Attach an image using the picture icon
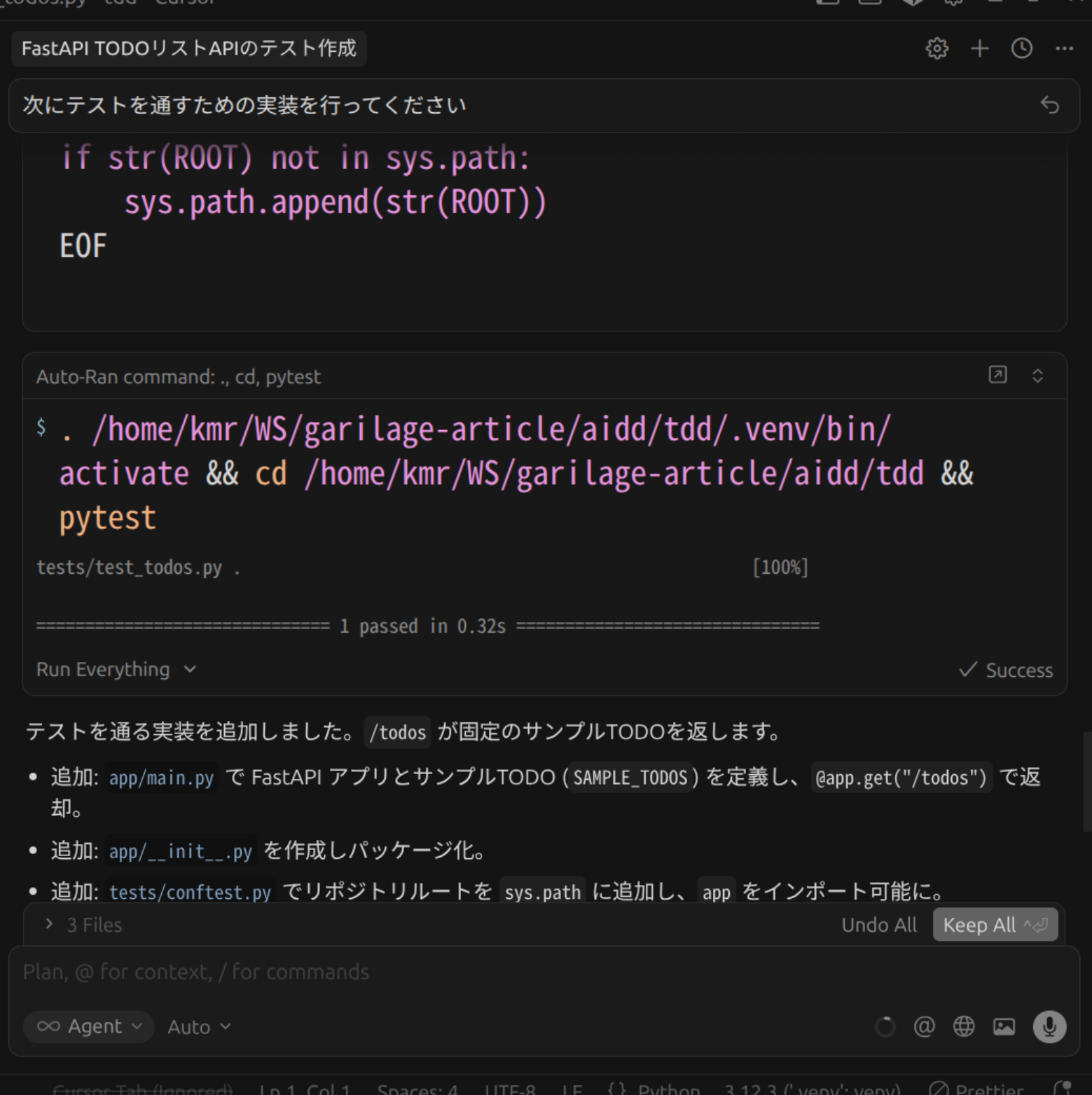Screen dimensions: 1092x1095 (1004, 1026)
